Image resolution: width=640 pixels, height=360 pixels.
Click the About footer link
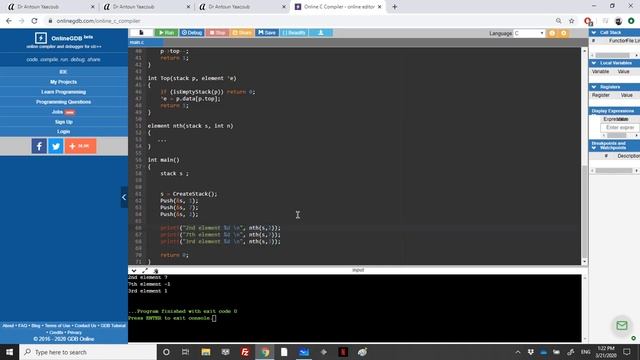coord(8,326)
